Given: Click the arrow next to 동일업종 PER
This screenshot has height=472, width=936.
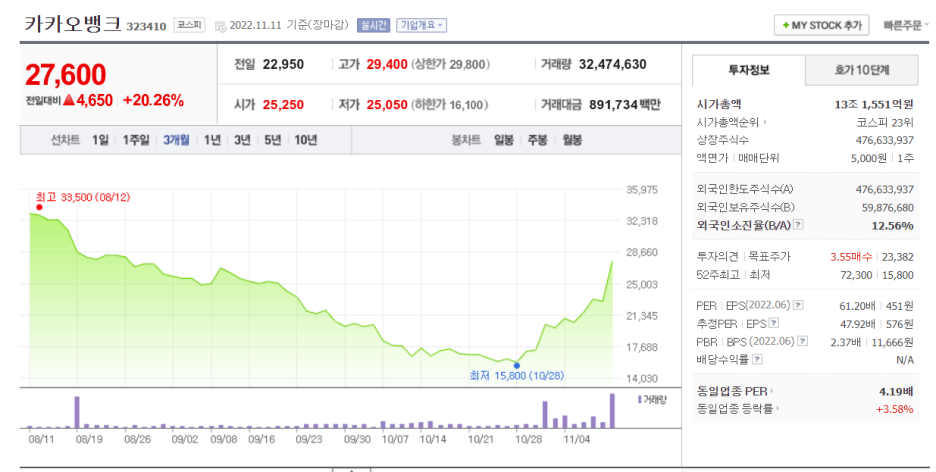Looking at the screenshot, I should click(772, 392).
